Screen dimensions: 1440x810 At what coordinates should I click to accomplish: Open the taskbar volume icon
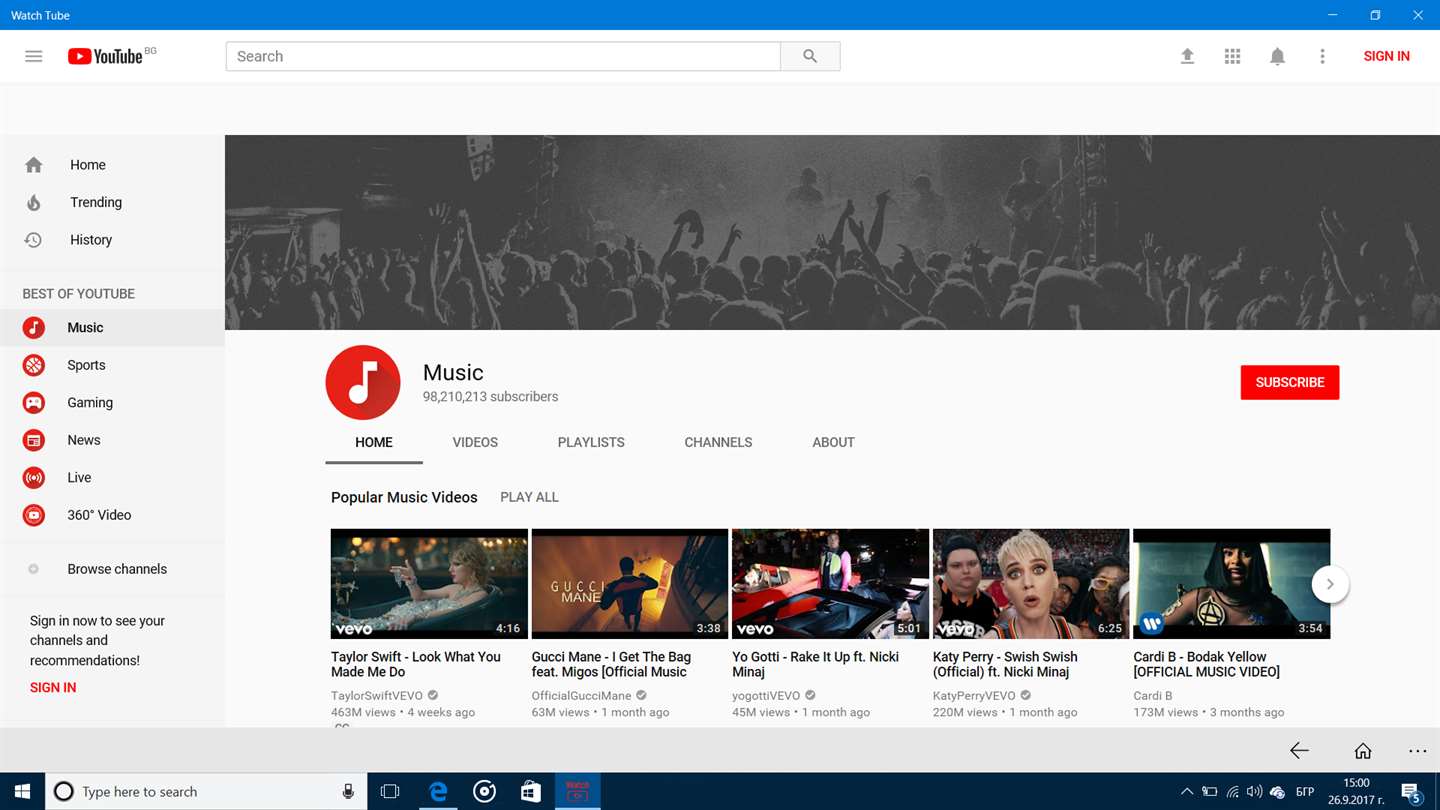click(x=1254, y=792)
